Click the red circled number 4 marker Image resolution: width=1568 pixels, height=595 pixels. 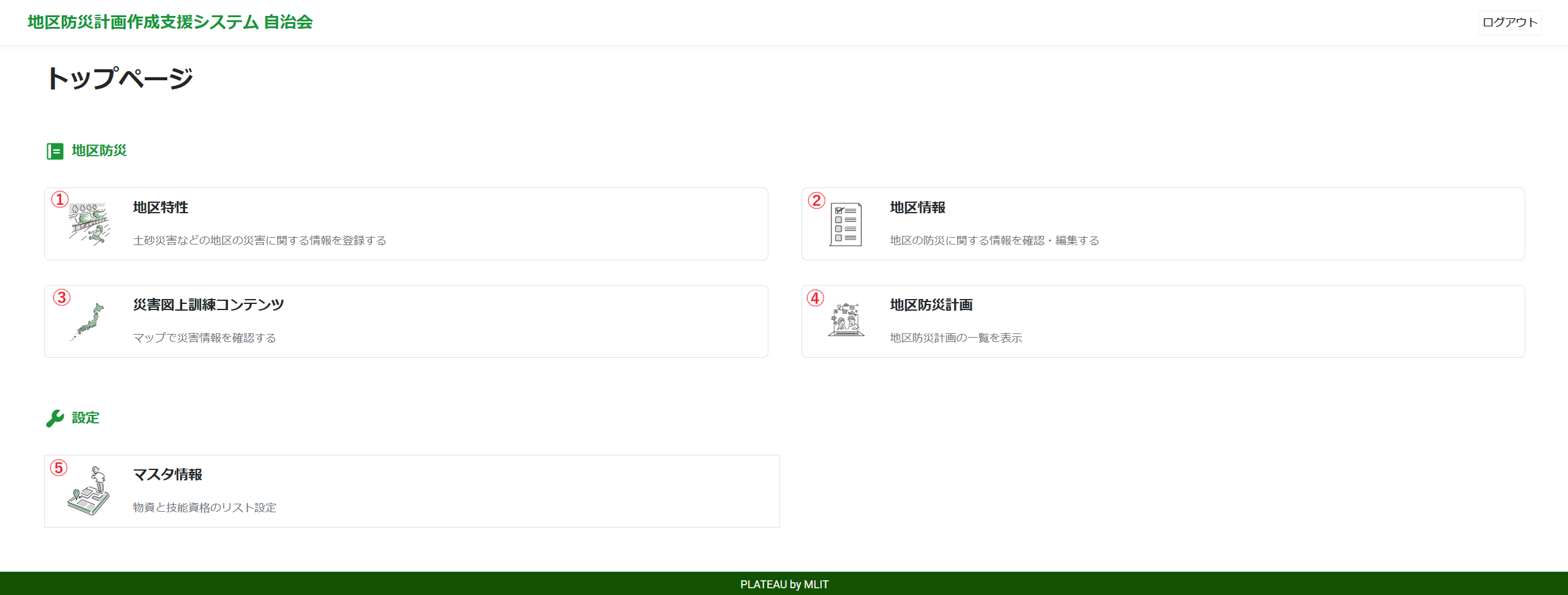tap(815, 298)
